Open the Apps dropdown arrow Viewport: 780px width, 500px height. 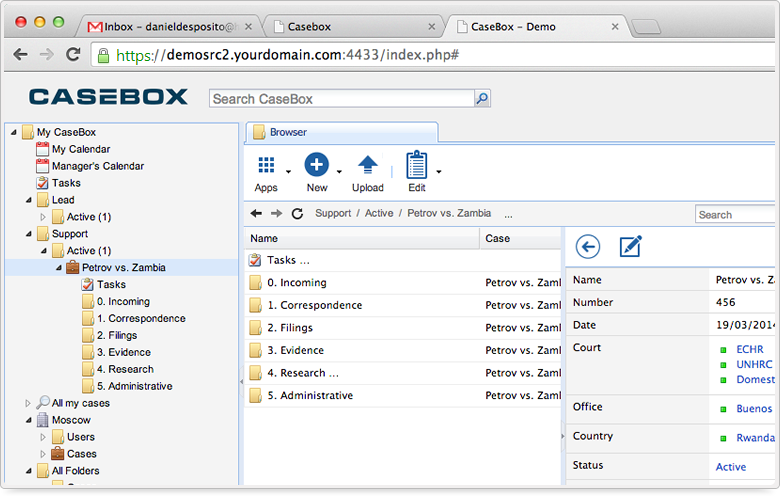[289, 172]
